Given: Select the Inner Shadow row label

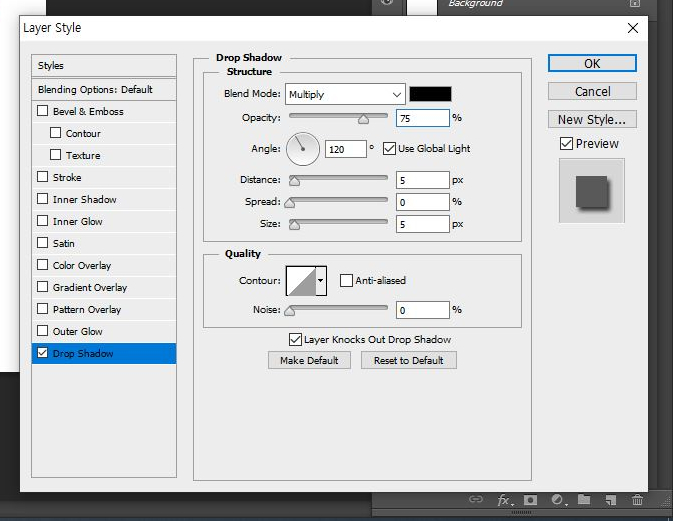Looking at the screenshot, I should coord(85,200).
